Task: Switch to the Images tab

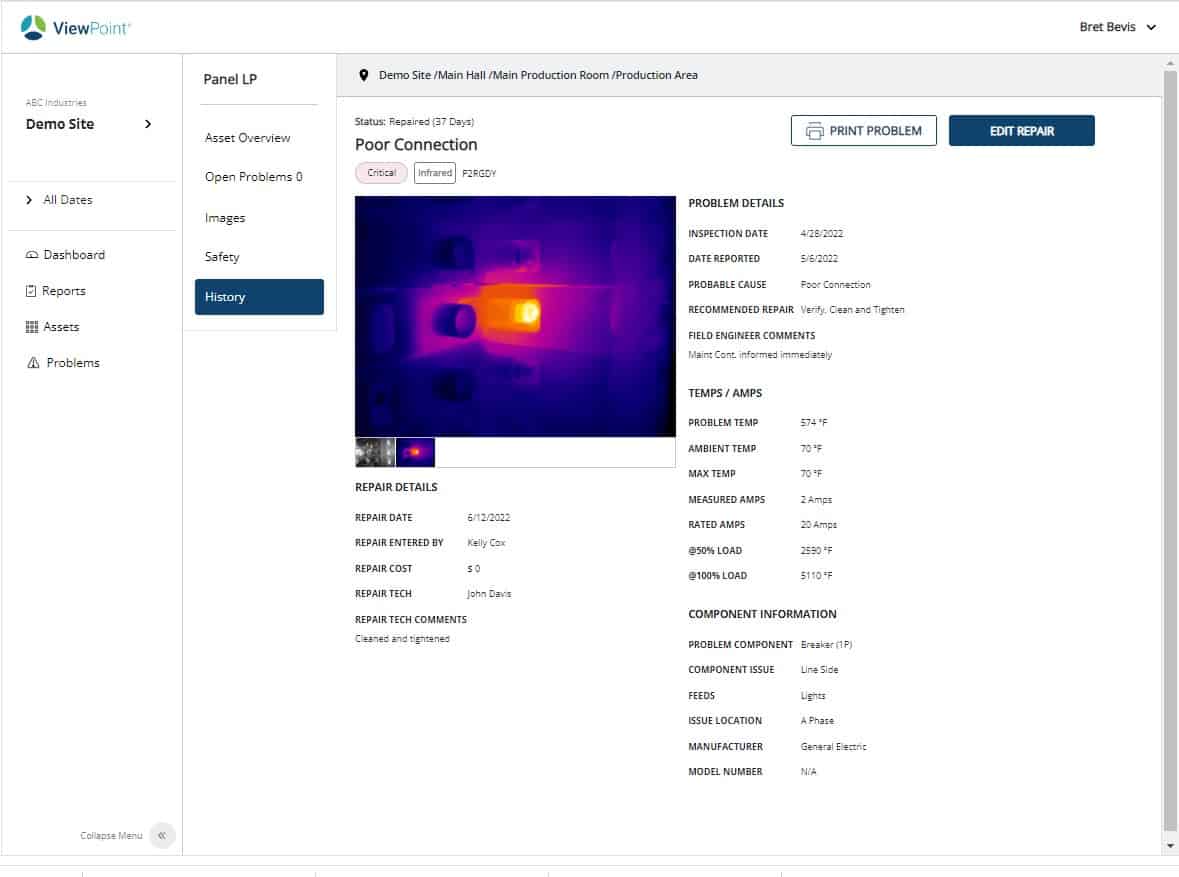Action: [225, 217]
